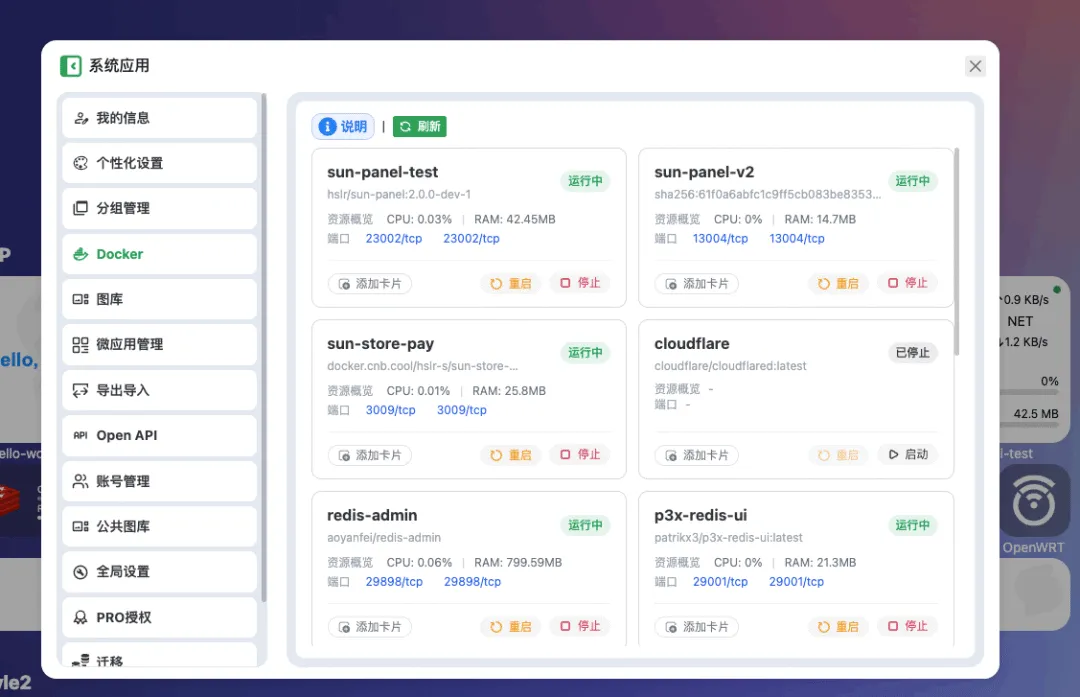Click the green app logo icon
Viewport: 1080px width, 697px height.
pos(71,66)
